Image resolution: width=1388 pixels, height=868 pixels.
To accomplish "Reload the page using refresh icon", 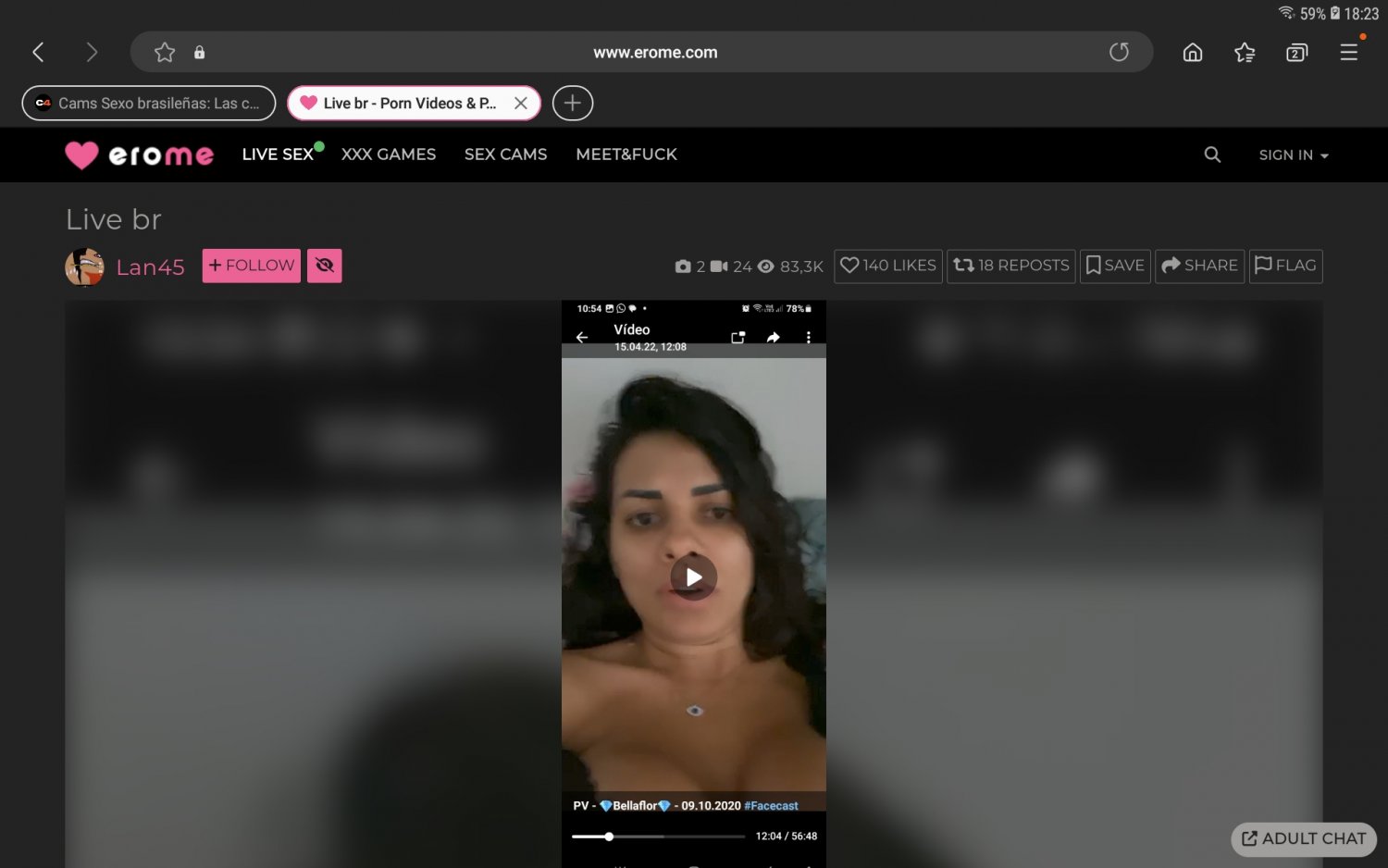I will pyautogui.click(x=1119, y=53).
